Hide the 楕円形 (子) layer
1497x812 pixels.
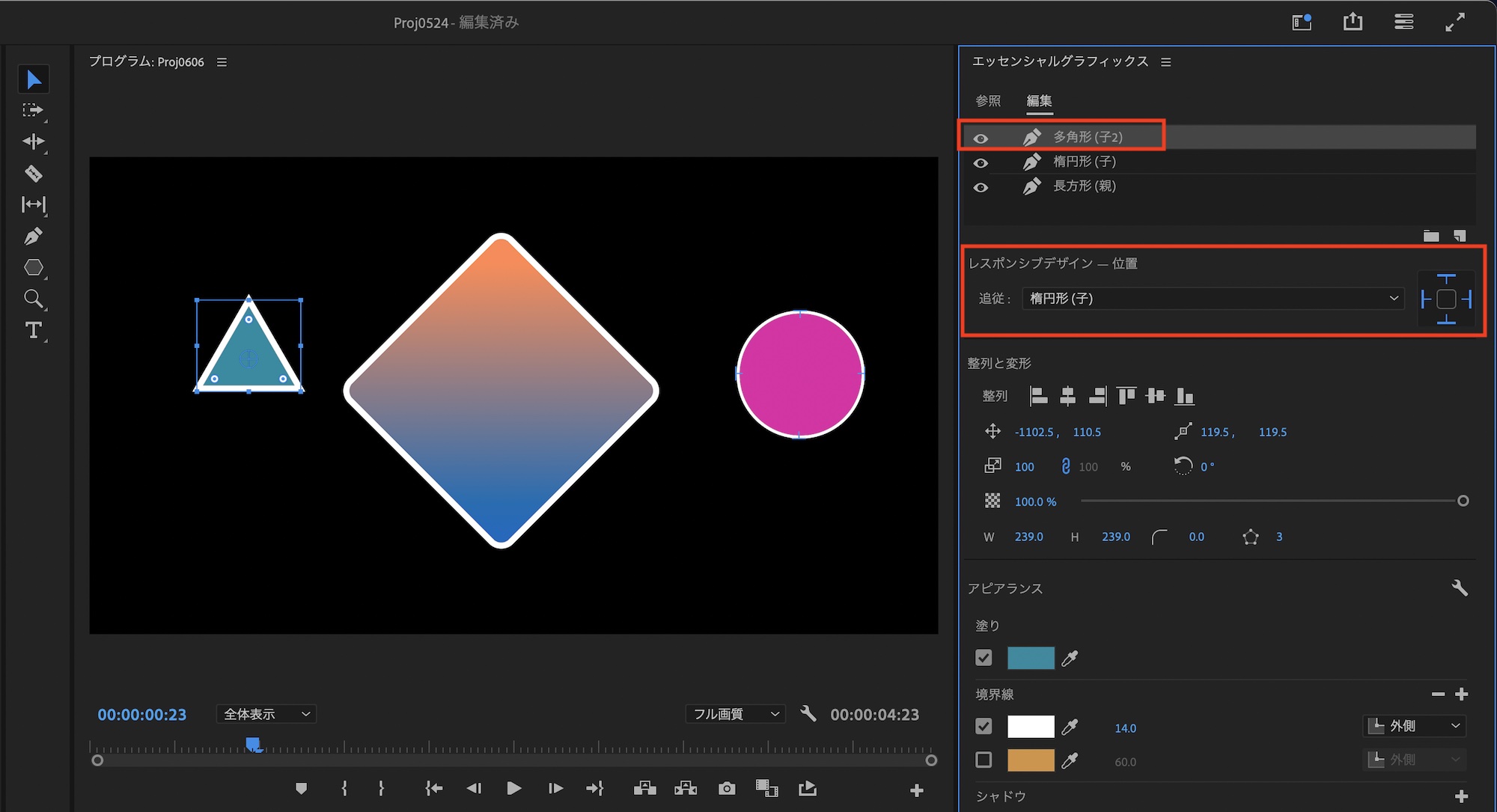coord(981,162)
